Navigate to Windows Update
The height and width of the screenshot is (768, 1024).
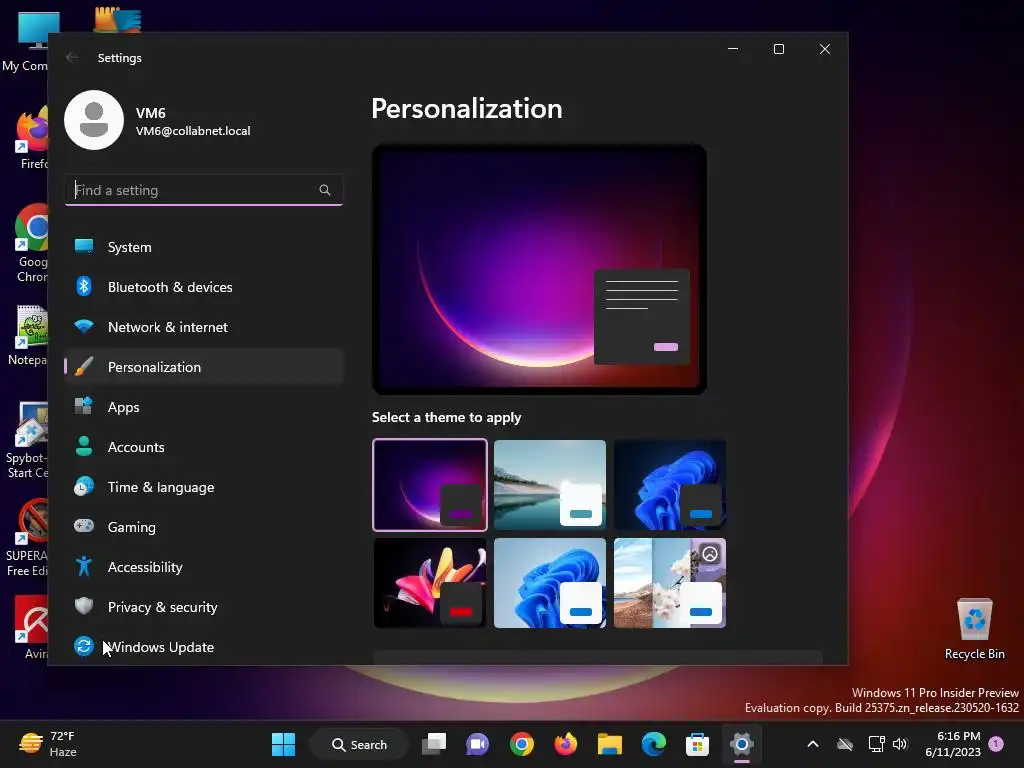pos(204,647)
